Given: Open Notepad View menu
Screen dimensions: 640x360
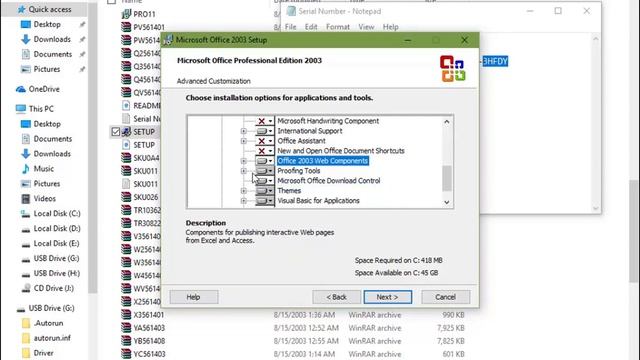Looking at the screenshot, I should (366, 27).
